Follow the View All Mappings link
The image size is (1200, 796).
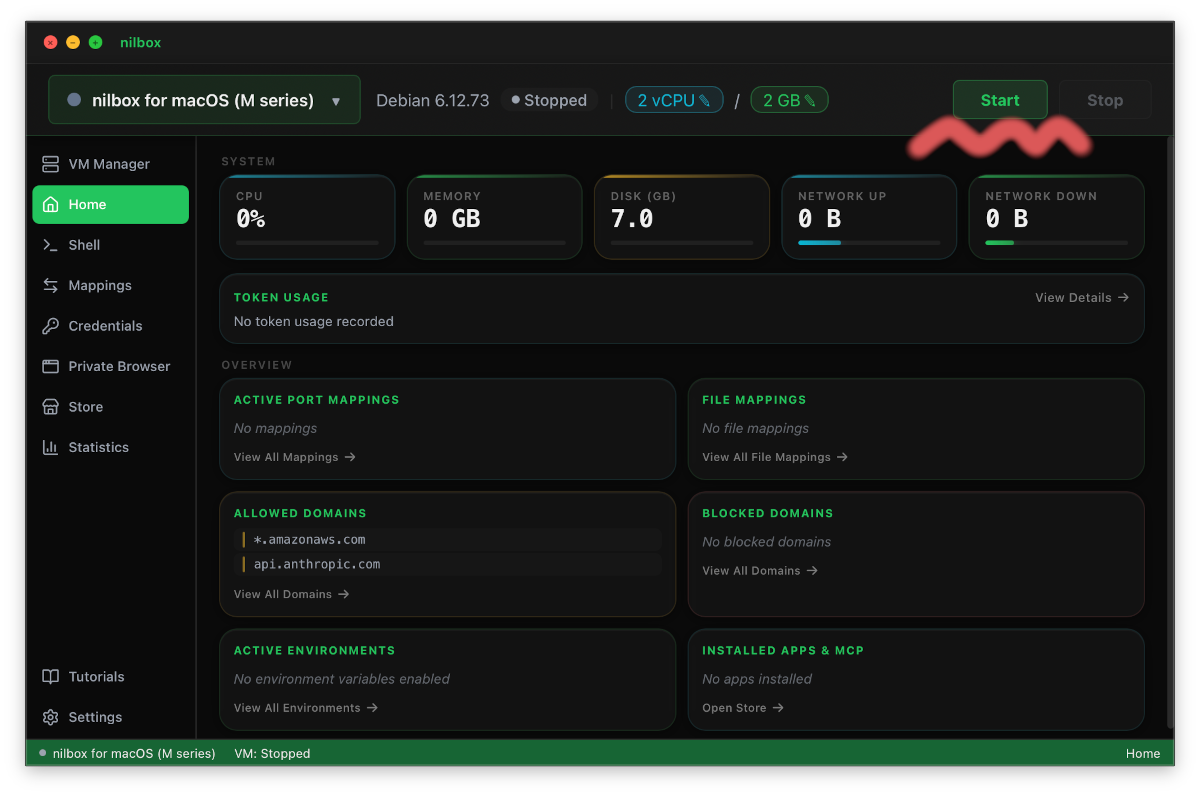coord(294,457)
